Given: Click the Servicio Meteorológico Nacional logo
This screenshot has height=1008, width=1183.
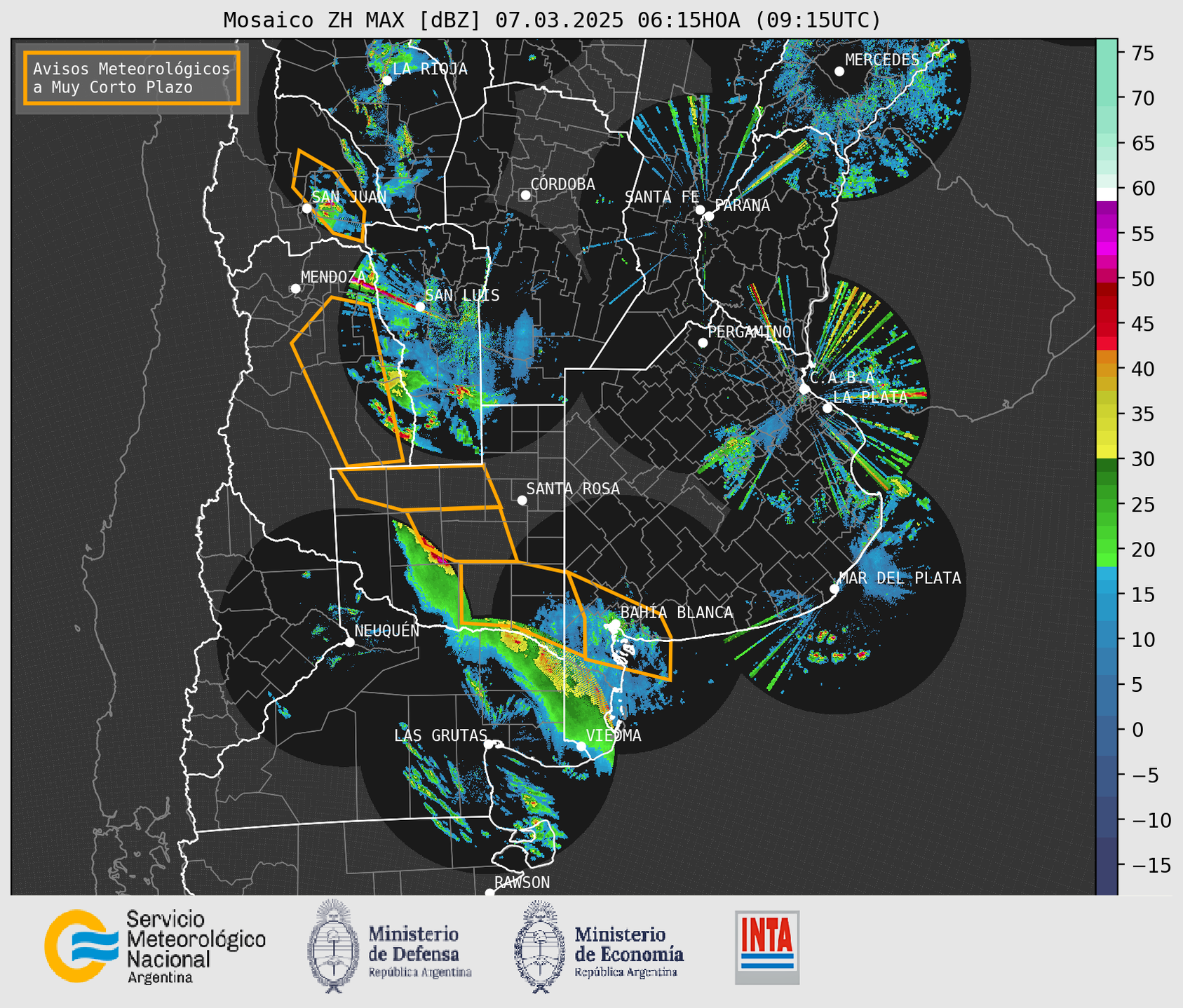Looking at the screenshot, I should pyautogui.click(x=155, y=946).
